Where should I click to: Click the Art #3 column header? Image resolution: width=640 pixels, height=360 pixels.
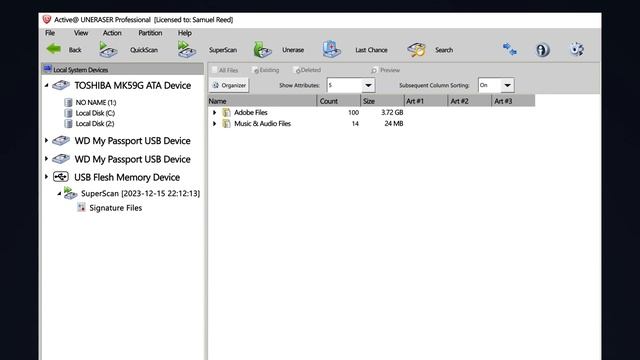[x=513, y=101]
